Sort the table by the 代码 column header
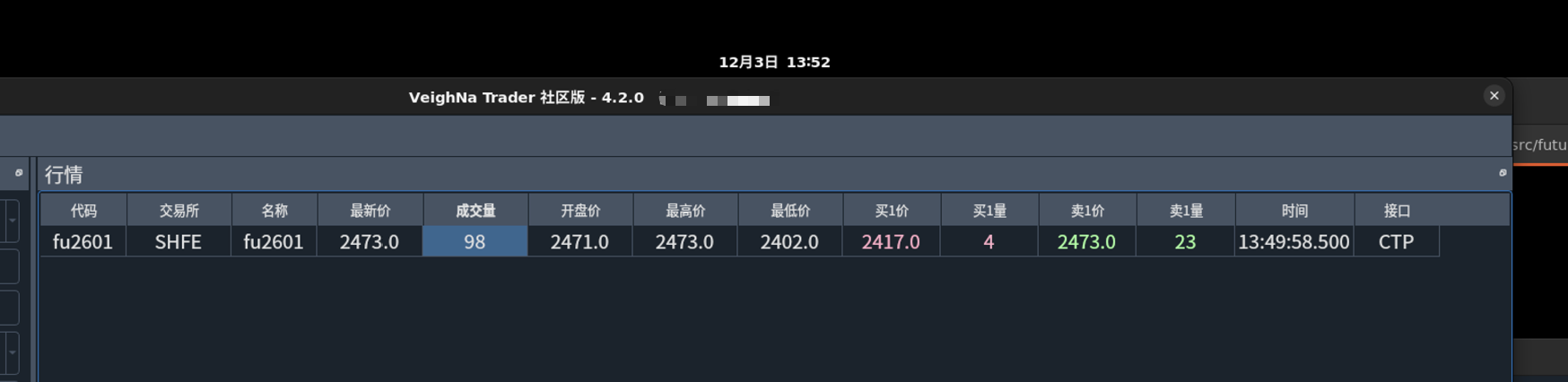1568x382 pixels. click(83, 211)
